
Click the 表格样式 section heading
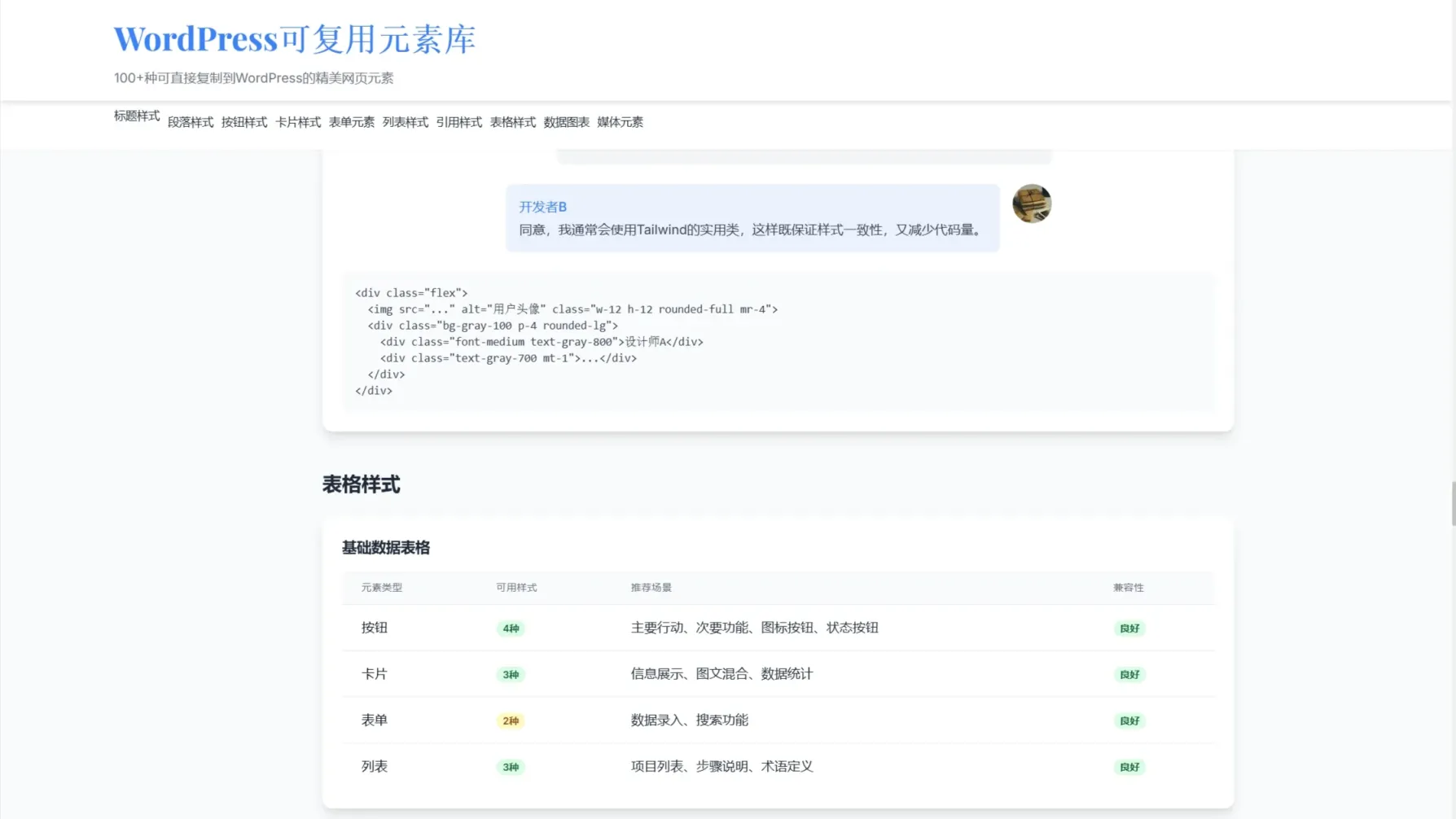(361, 484)
